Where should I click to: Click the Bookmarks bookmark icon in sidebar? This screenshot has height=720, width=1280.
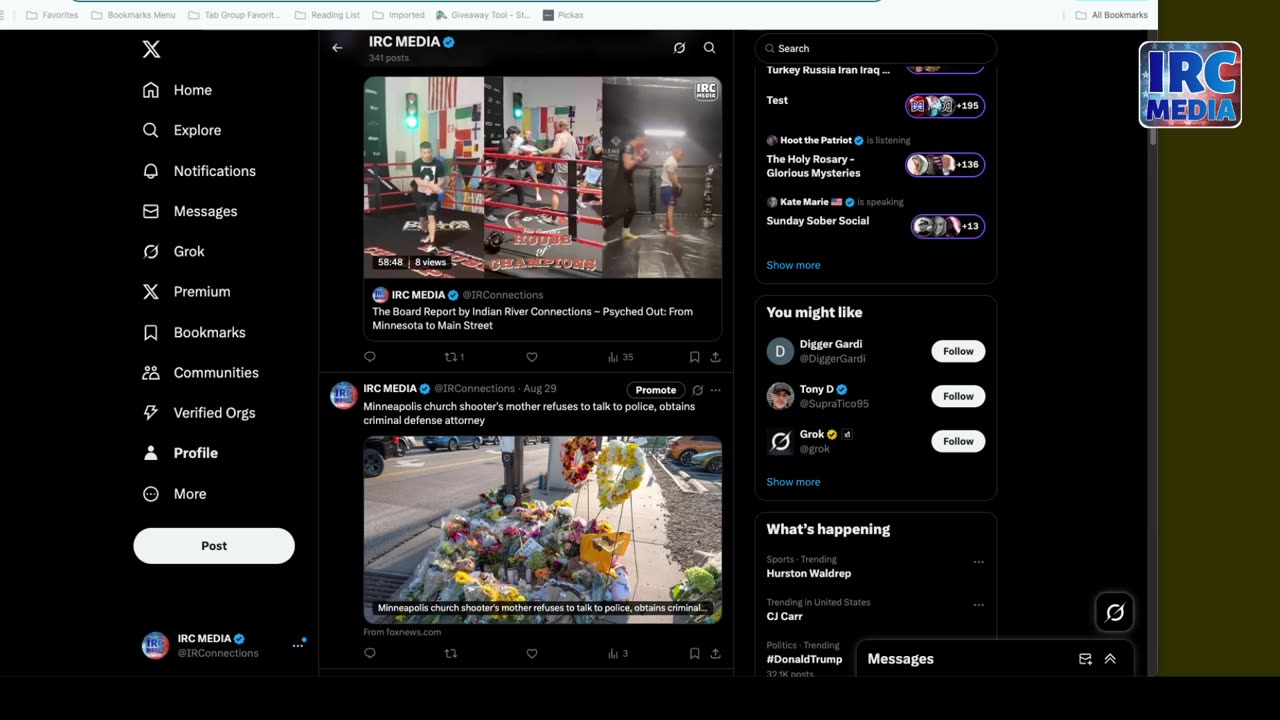(151, 332)
